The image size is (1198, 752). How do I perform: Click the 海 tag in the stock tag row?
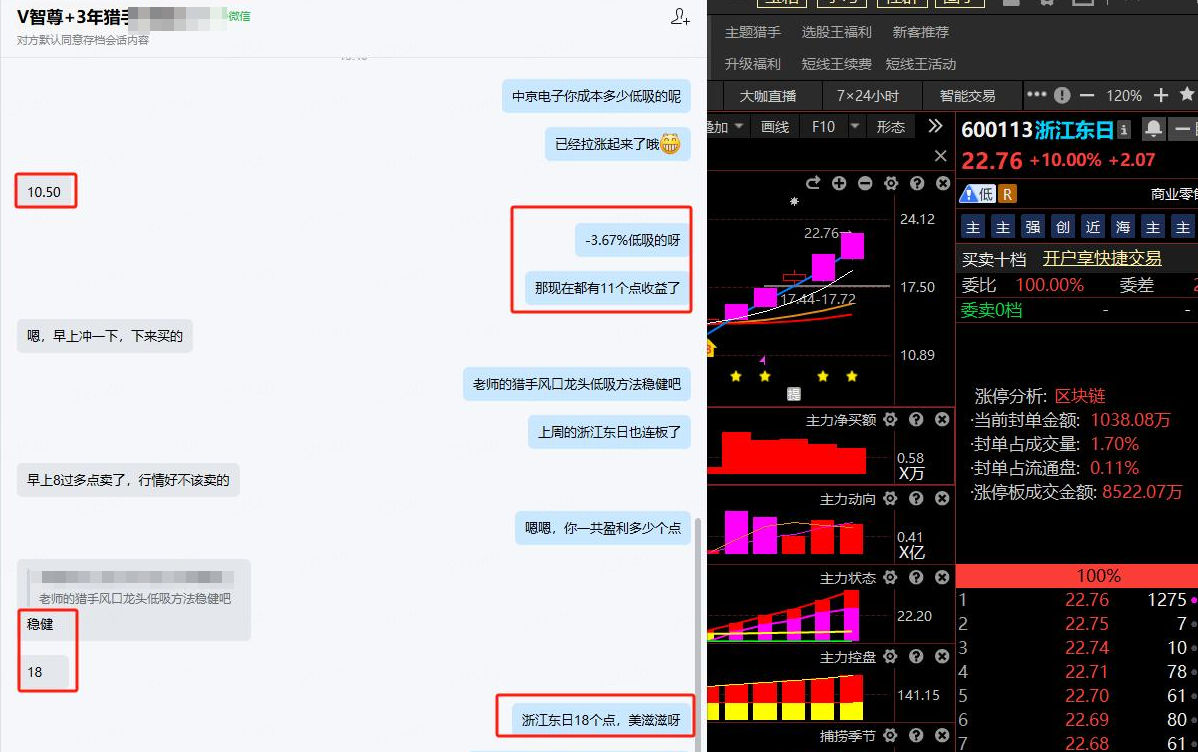click(x=1123, y=227)
